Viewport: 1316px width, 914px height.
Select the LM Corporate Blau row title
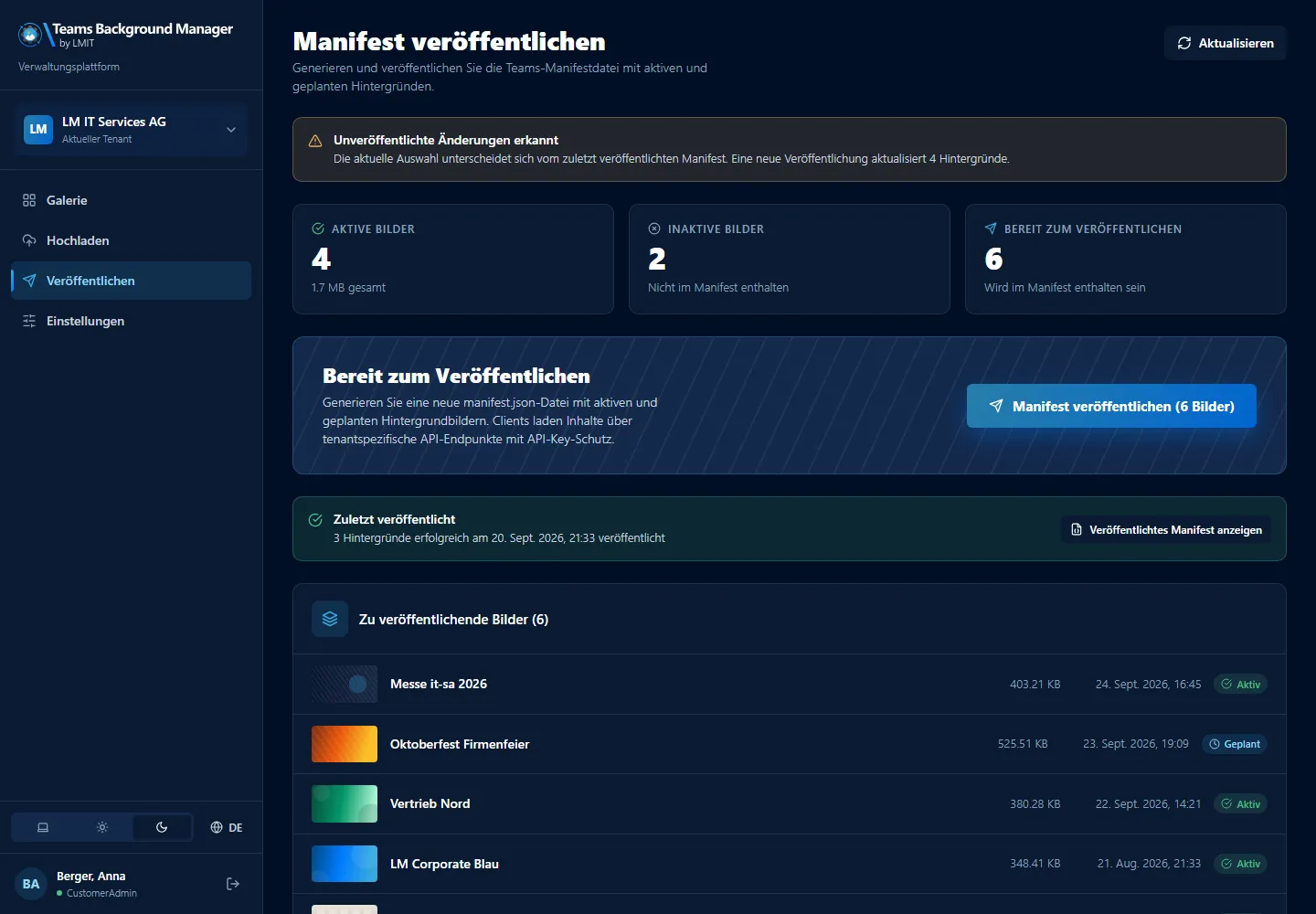point(444,864)
